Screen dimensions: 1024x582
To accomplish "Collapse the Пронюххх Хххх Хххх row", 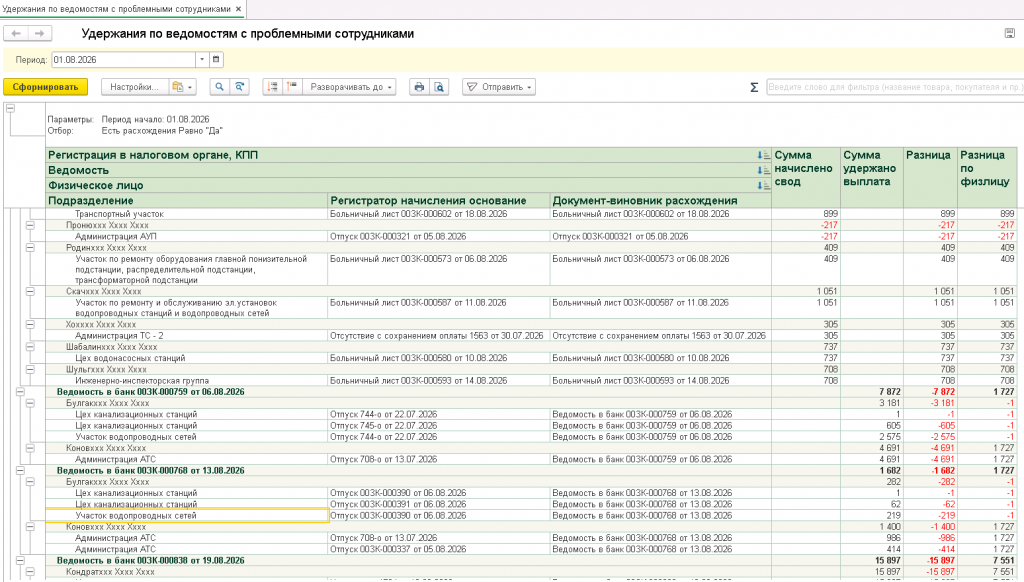I will [30, 225].
